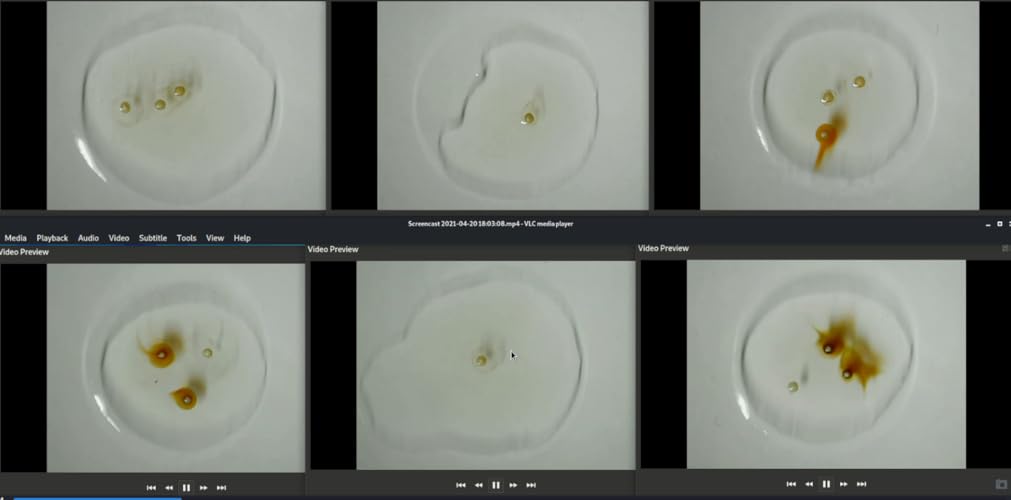Open the Media menu
Viewport: 1011px width, 500px height.
[x=15, y=238]
